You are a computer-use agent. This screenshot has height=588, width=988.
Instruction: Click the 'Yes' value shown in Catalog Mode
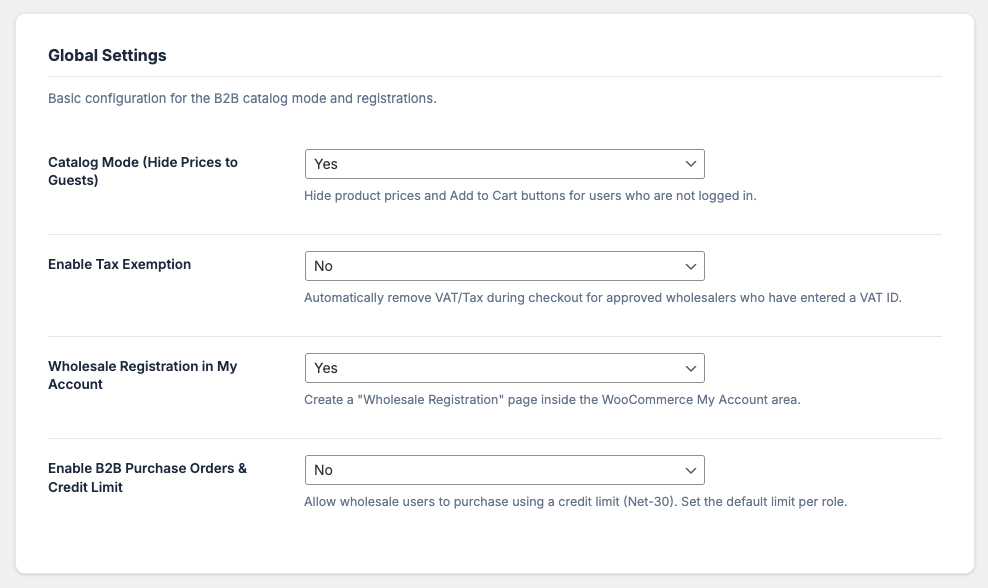point(326,164)
